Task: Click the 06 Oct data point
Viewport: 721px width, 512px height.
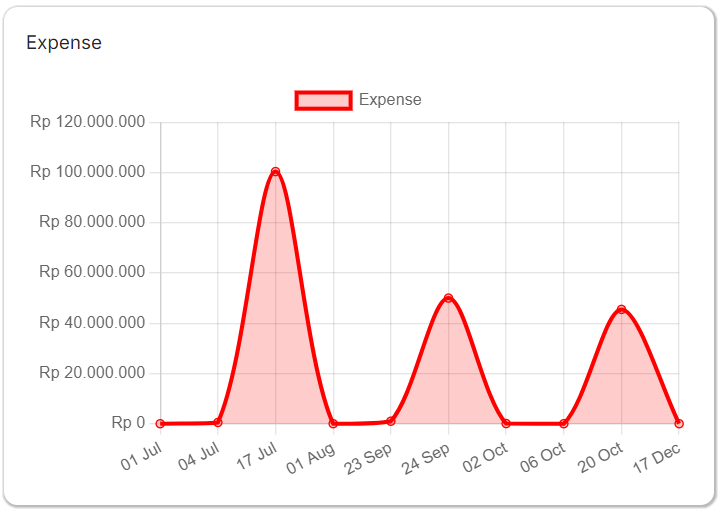Action: (x=564, y=424)
